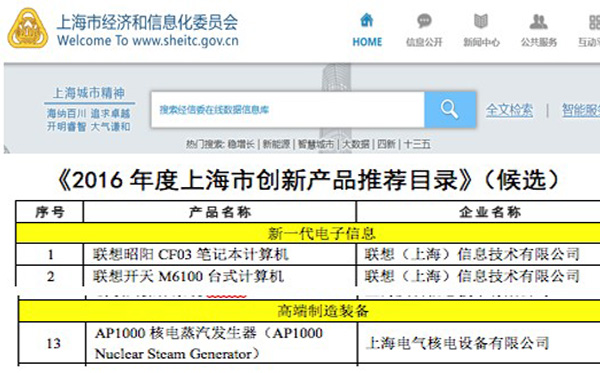
Task: Click hot search keyword 大数据
Action: coord(355,144)
